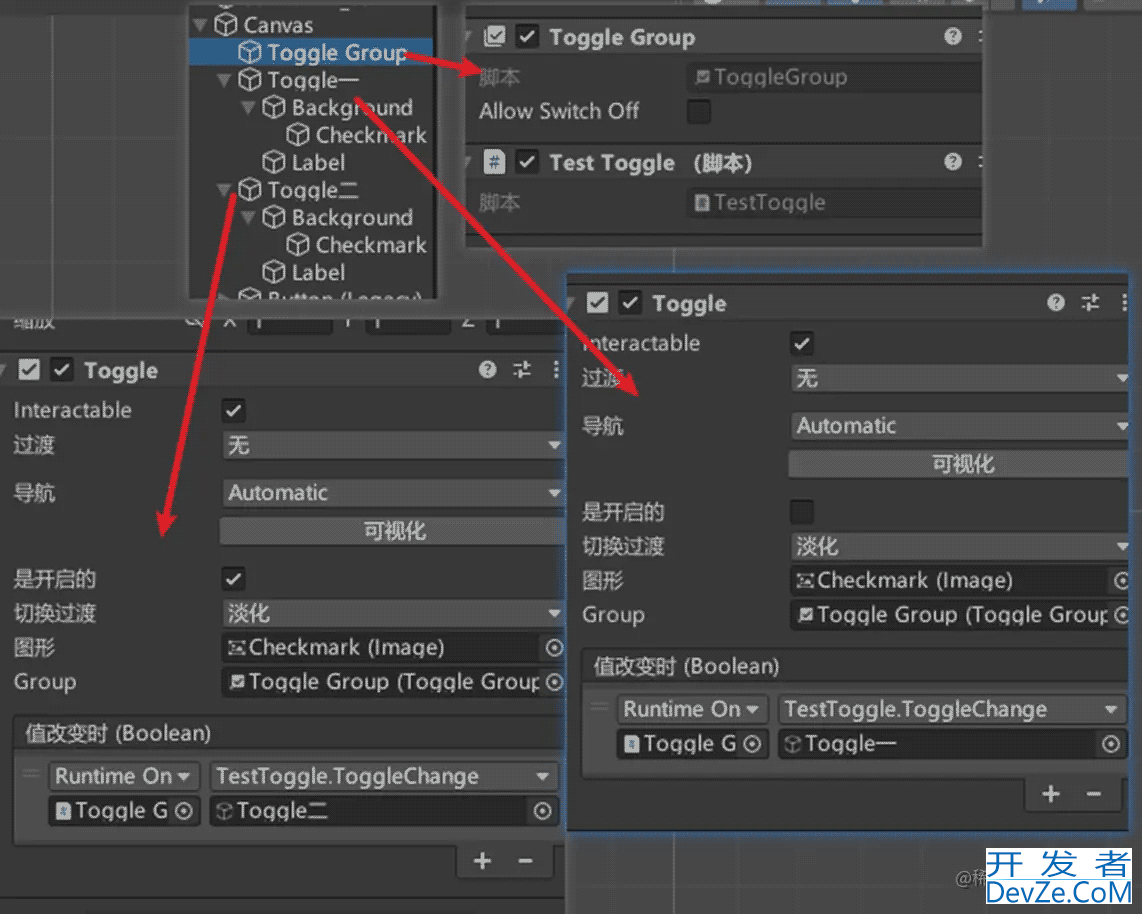
Task: Select the Canvas object cube icon
Action: pyautogui.click(x=226, y=25)
